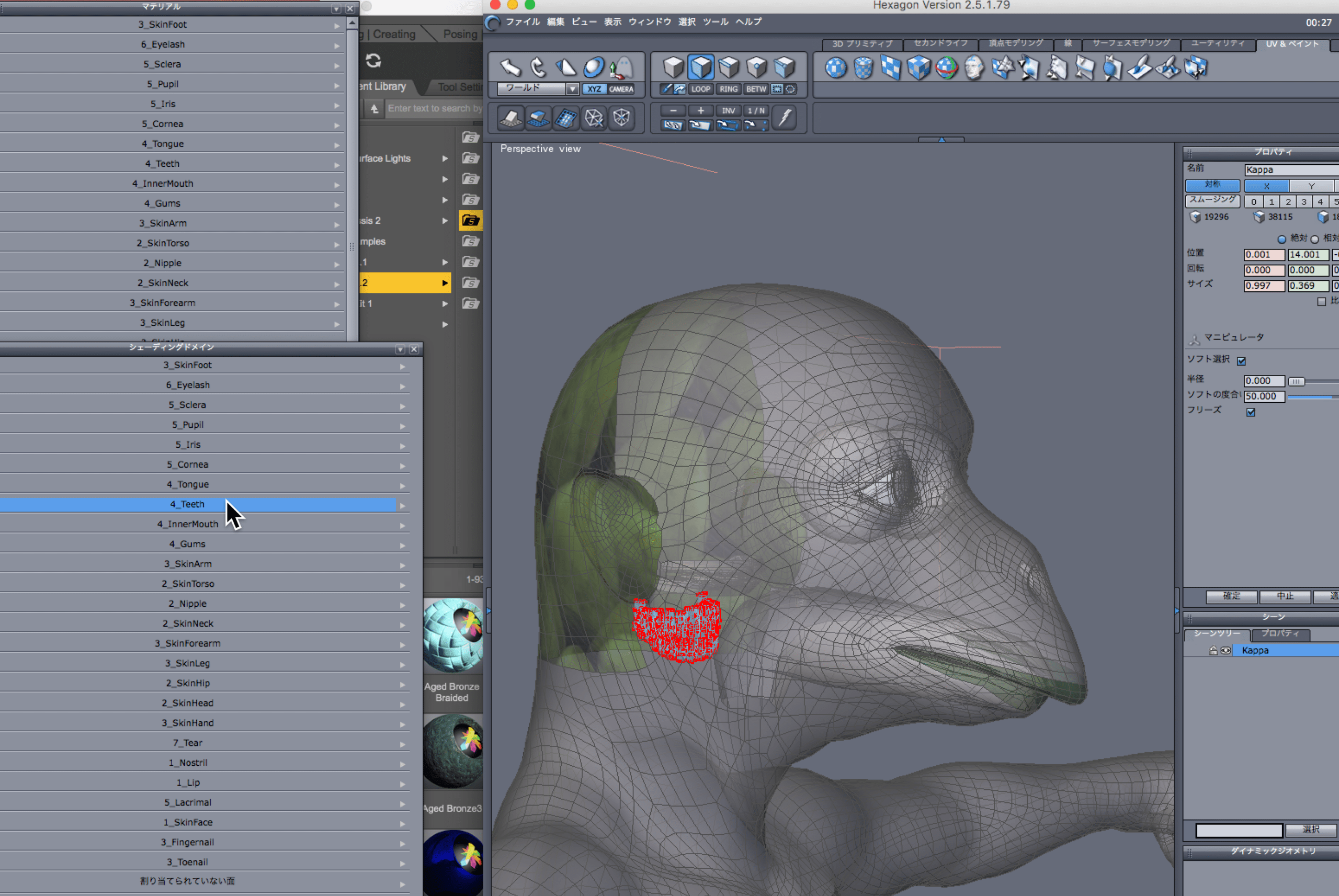The height and width of the screenshot is (896, 1339).
Task: Click the sphere UV mapping icon
Action: coord(836,68)
